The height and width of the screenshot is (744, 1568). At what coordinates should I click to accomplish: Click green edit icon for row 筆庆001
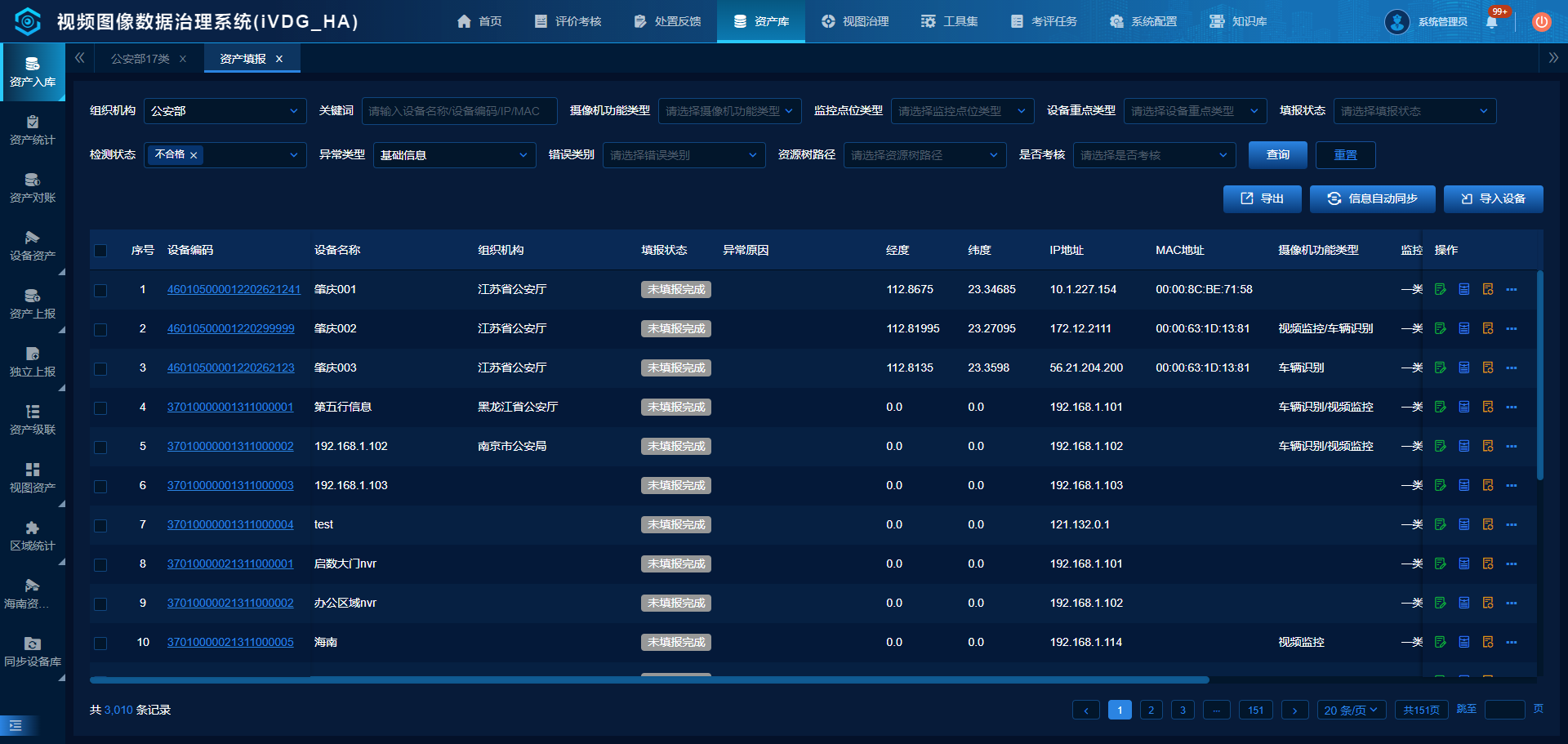[x=1440, y=289]
